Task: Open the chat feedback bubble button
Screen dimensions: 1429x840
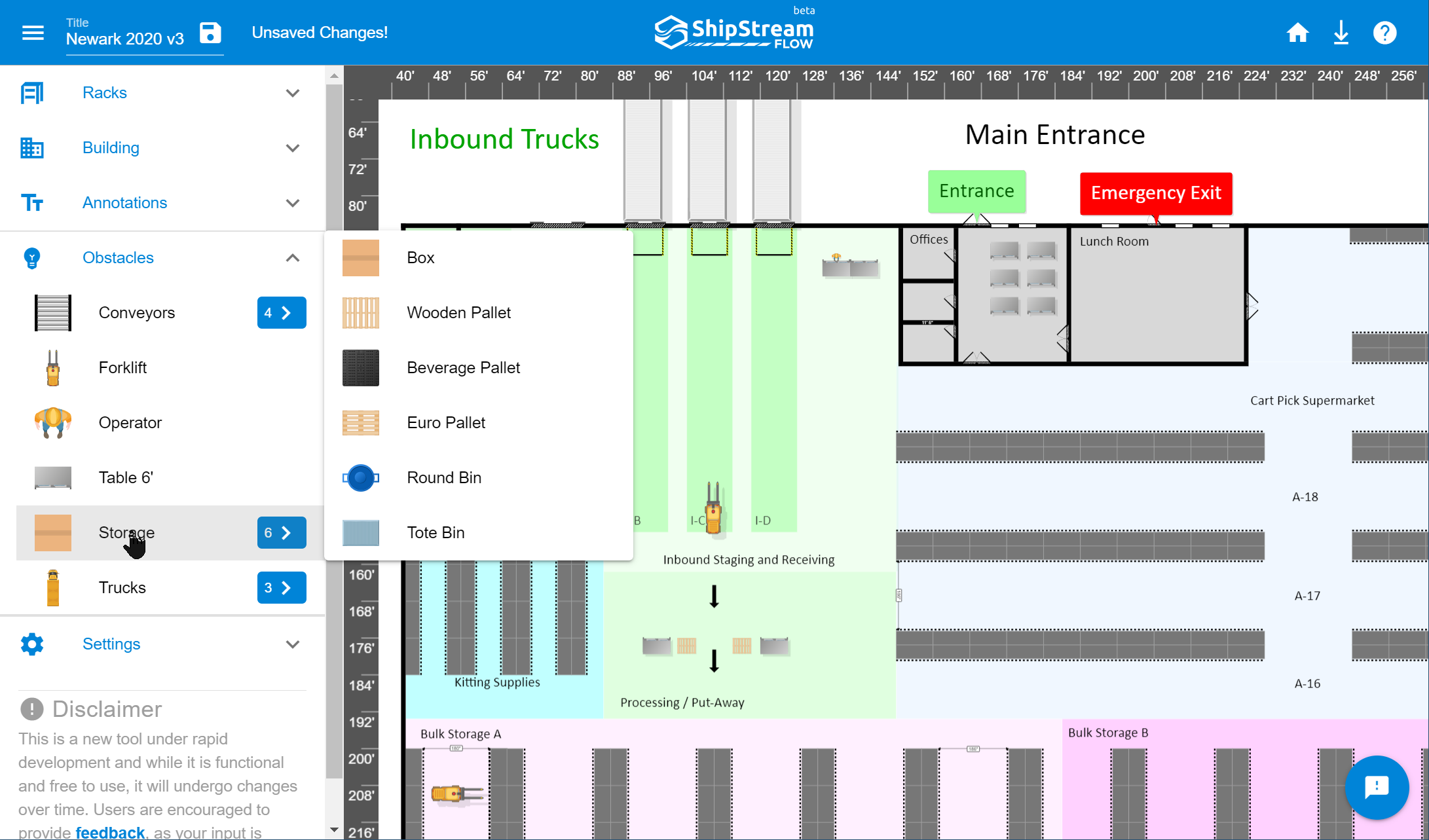Action: pyautogui.click(x=1376, y=787)
